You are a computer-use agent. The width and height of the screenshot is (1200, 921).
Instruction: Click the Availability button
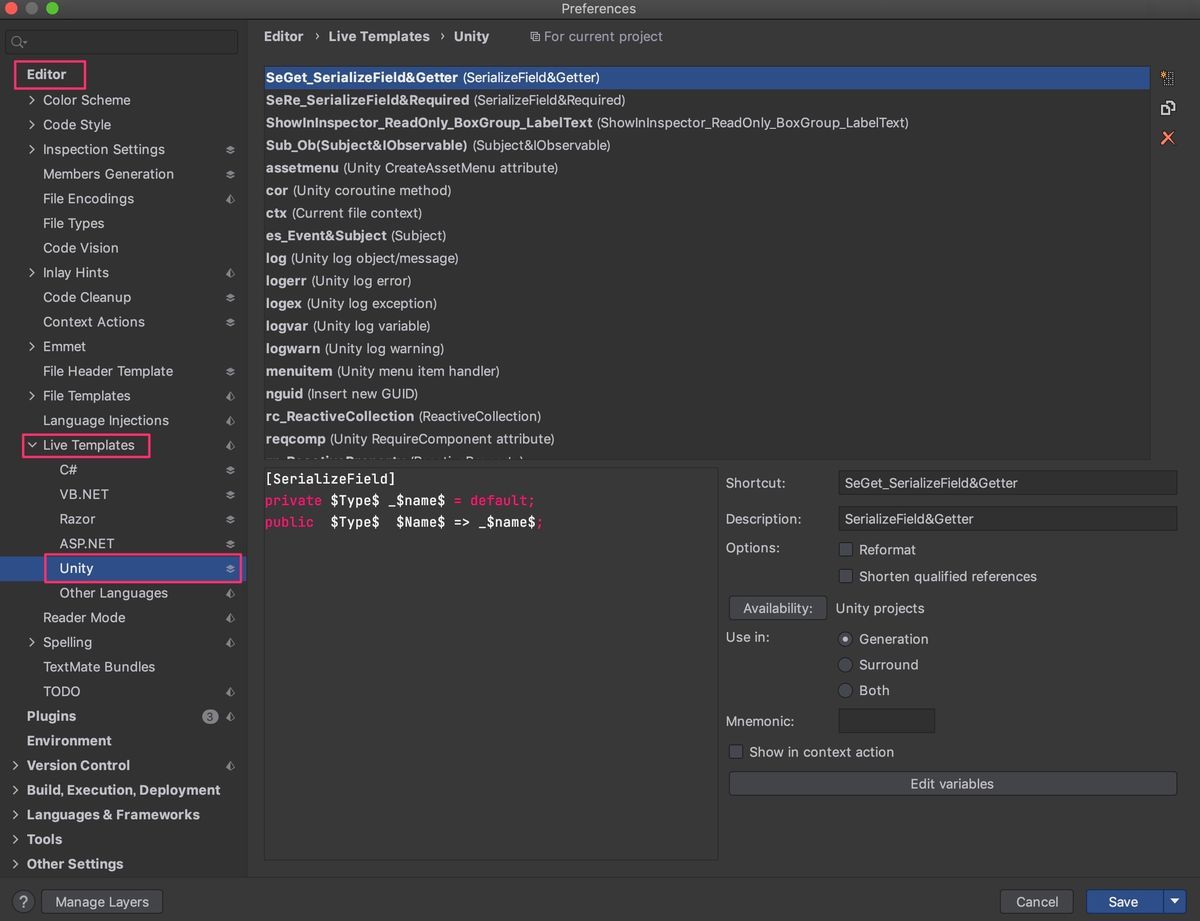click(778, 608)
